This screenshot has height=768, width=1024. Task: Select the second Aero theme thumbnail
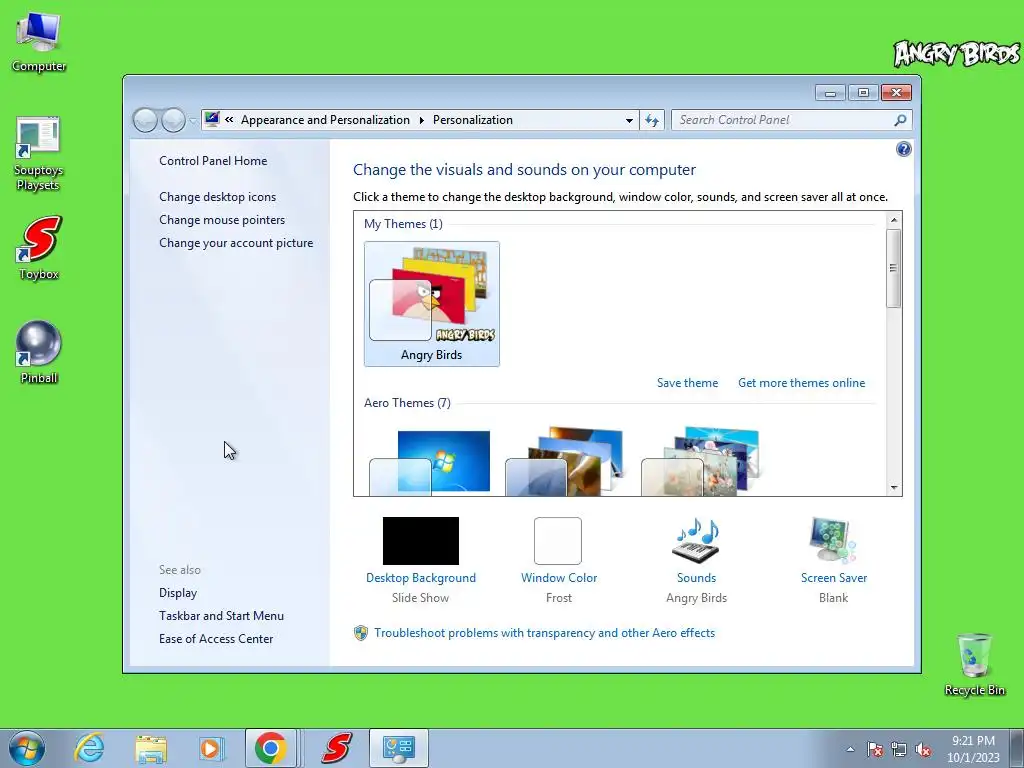pyautogui.click(x=565, y=462)
